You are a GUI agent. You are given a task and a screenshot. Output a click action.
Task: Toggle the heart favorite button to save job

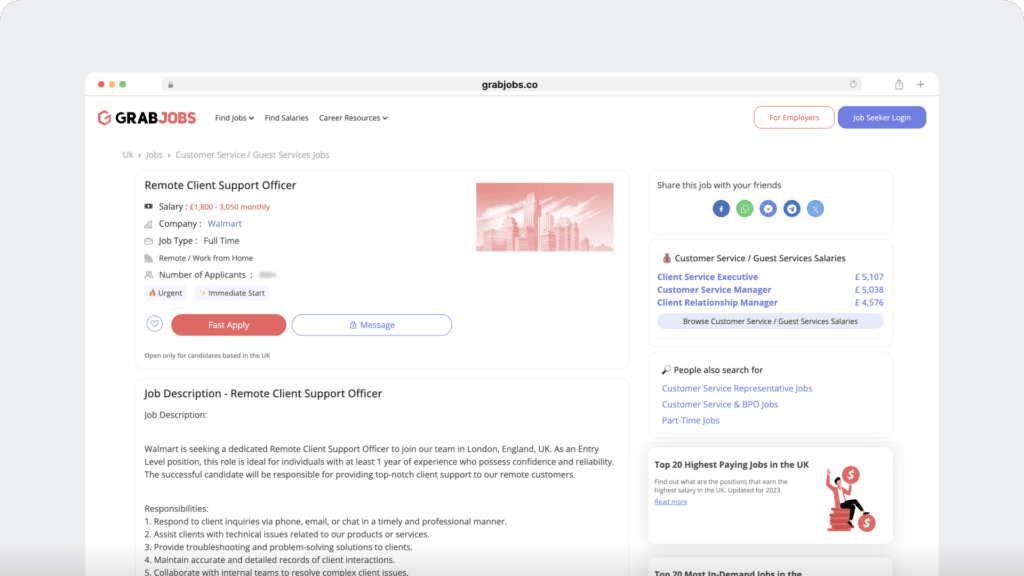coord(154,324)
